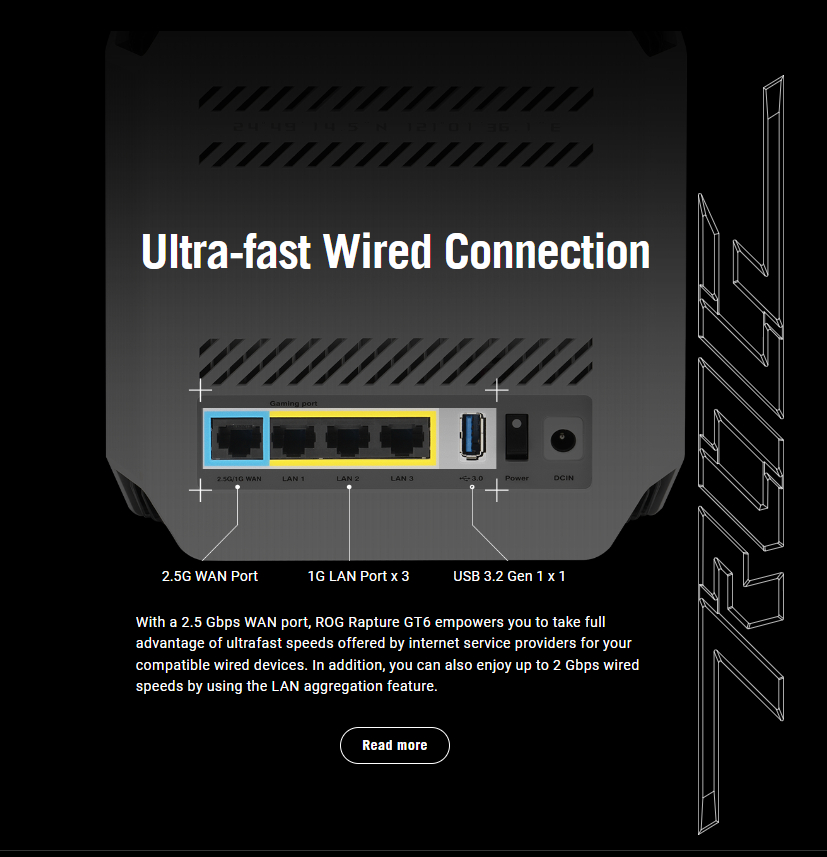This screenshot has height=857, width=827.
Task: Click the DCIN label under the jack
Action: click(564, 478)
